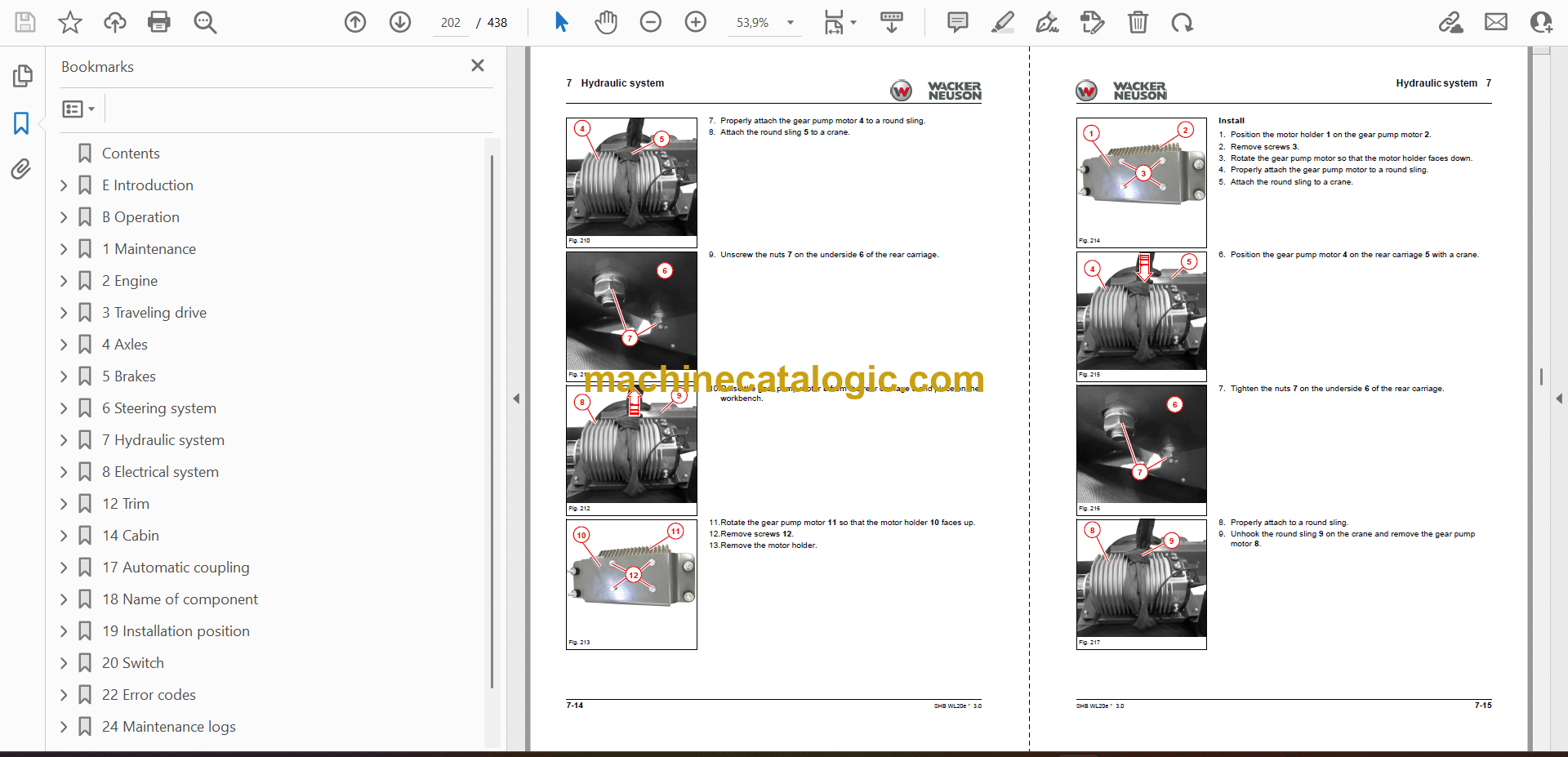Expand the 1 Maintenance bookmark
The height and width of the screenshot is (757, 1568).
(x=64, y=249)
